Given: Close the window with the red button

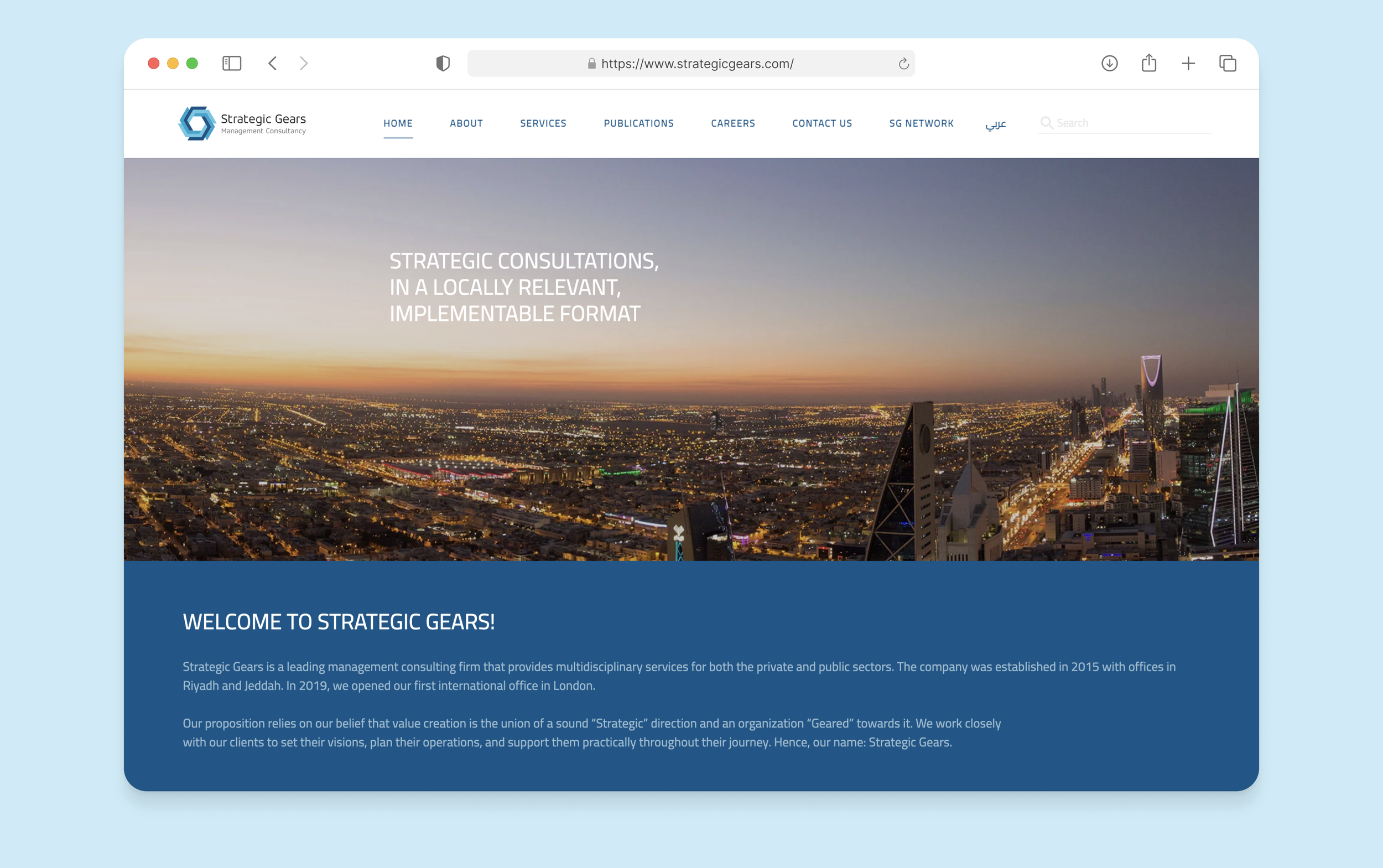Looking at the screenshot, I should click(x=153, y=63).
